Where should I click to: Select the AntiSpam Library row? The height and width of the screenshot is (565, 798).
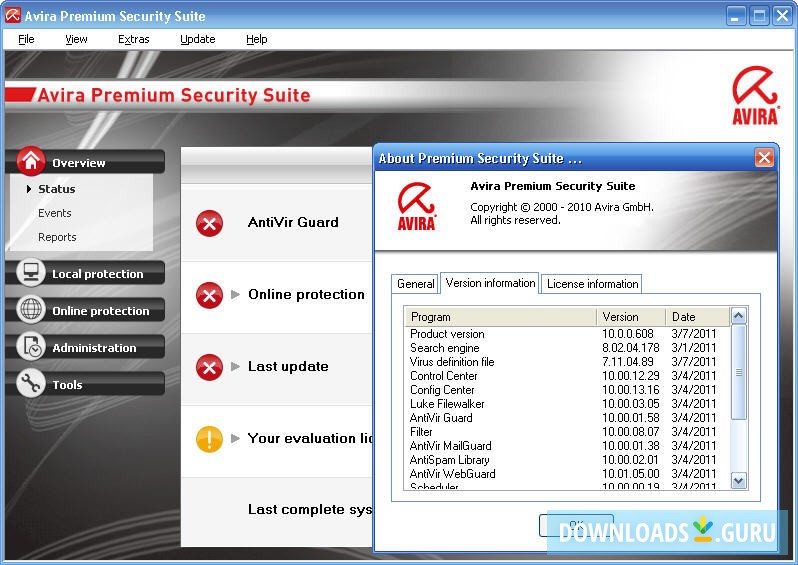pos(567,460)
